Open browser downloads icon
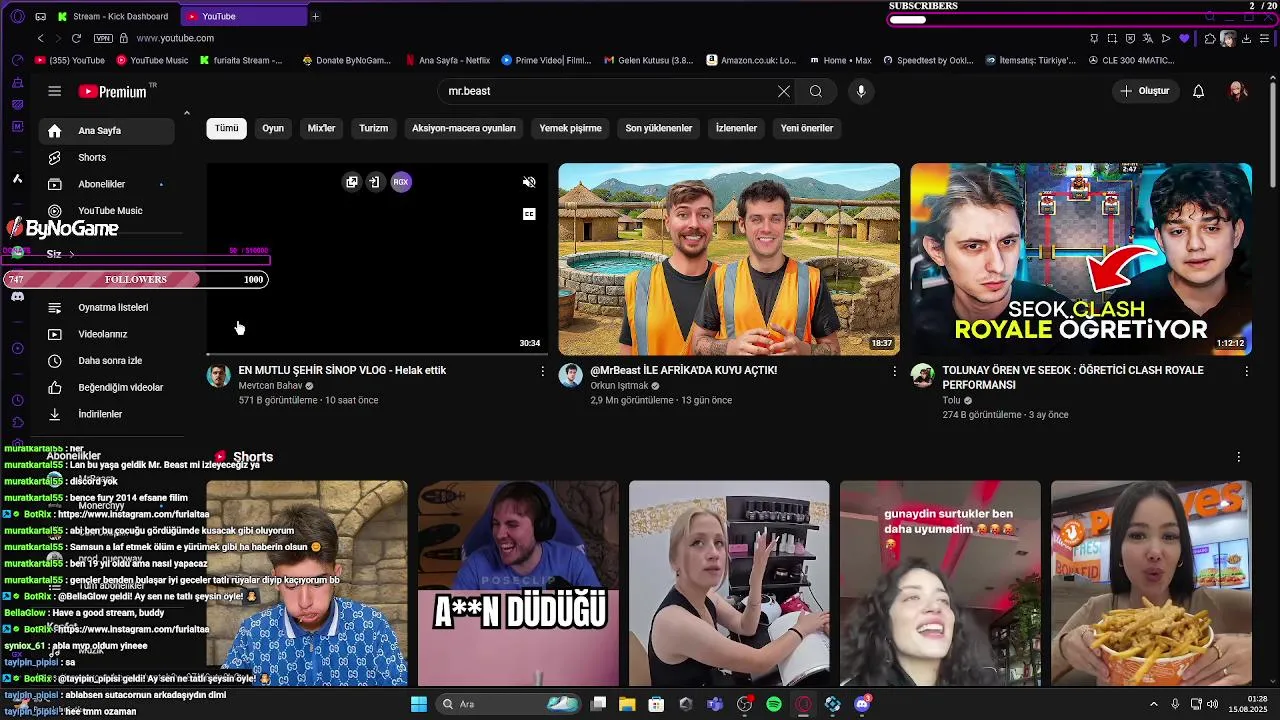Viewport: 1280px width, 720px height. (x=1247, y=38)
